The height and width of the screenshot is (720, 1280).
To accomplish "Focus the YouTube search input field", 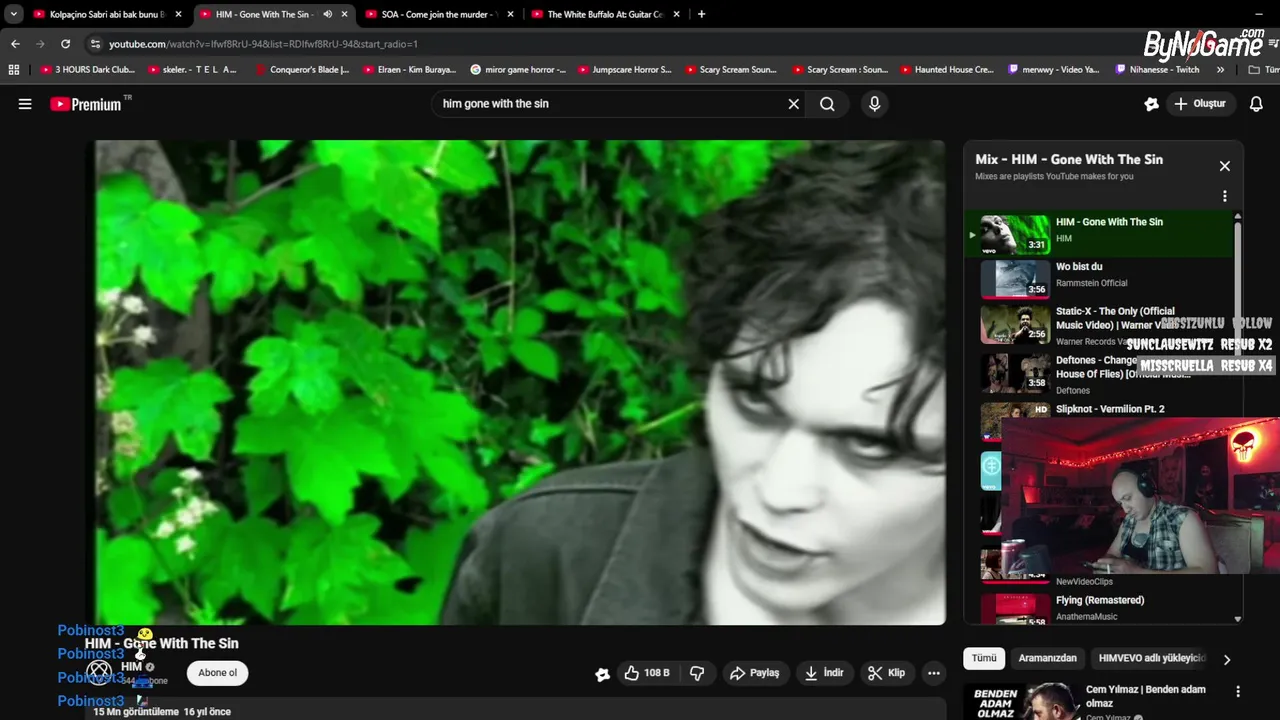I will [x=610, y=104].
